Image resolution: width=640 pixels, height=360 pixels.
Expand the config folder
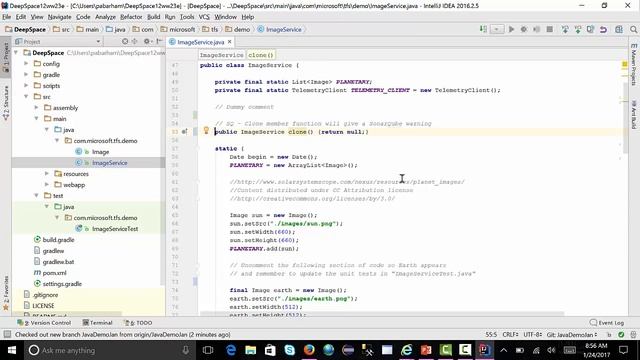[x=26, y=64]
